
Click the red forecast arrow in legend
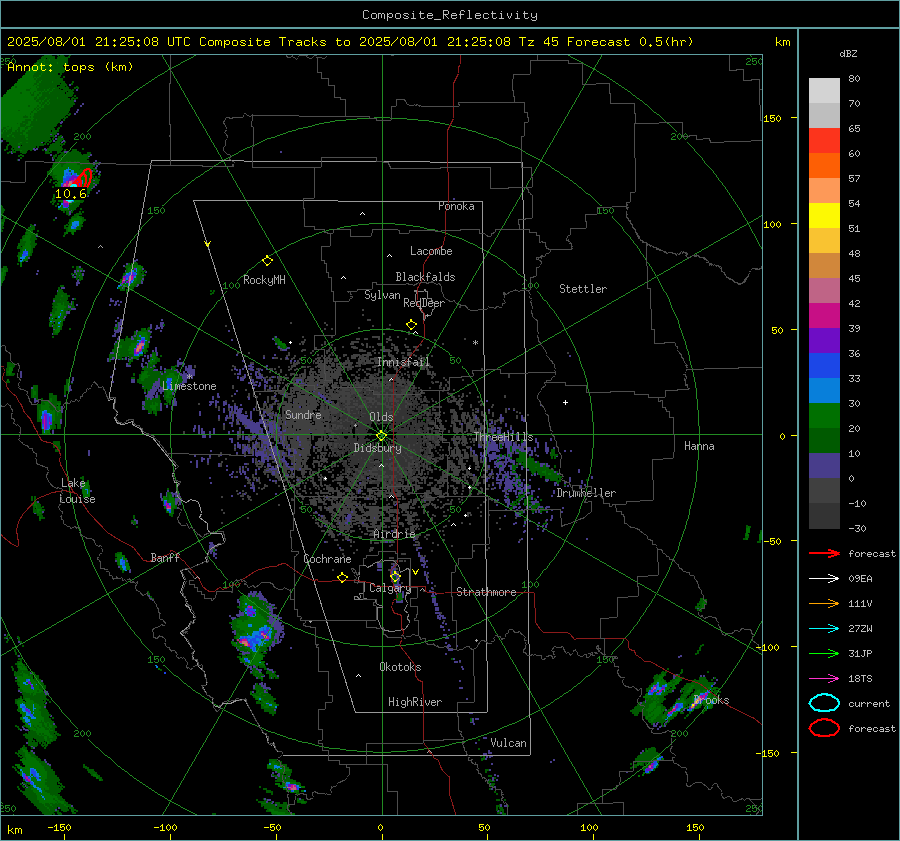pos(824,553)
